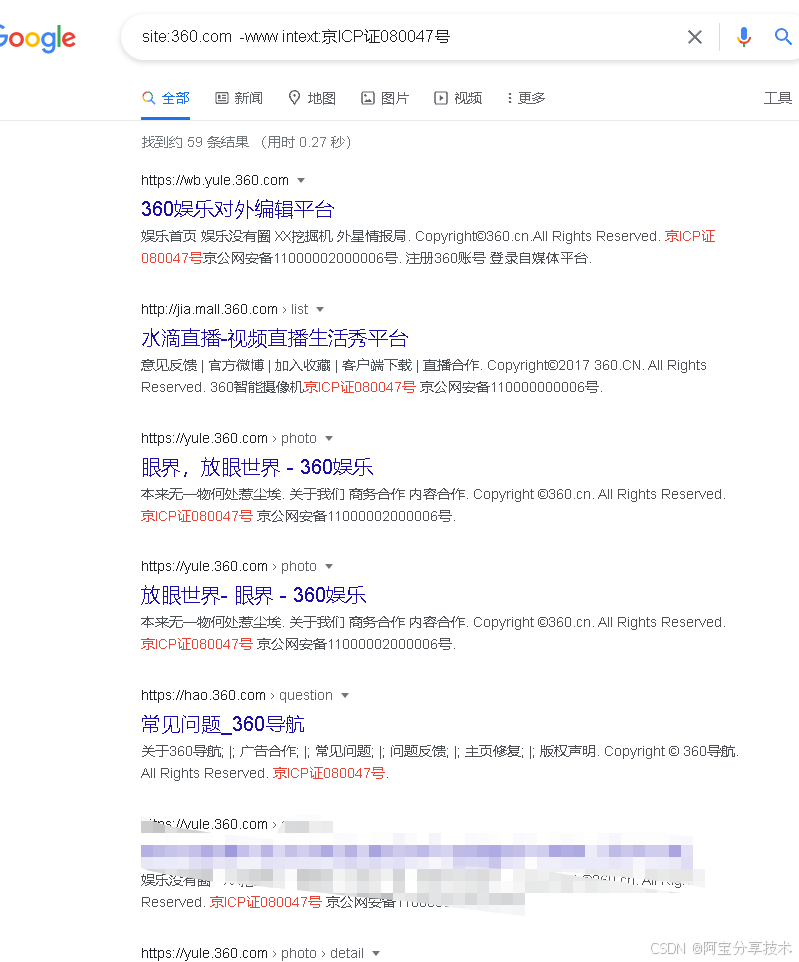Switch to the 视频 tab

click(458, 98)
